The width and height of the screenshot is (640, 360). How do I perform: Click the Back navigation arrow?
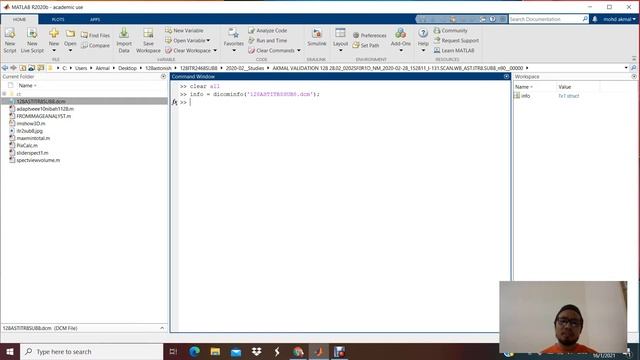(x=5, y=68)
